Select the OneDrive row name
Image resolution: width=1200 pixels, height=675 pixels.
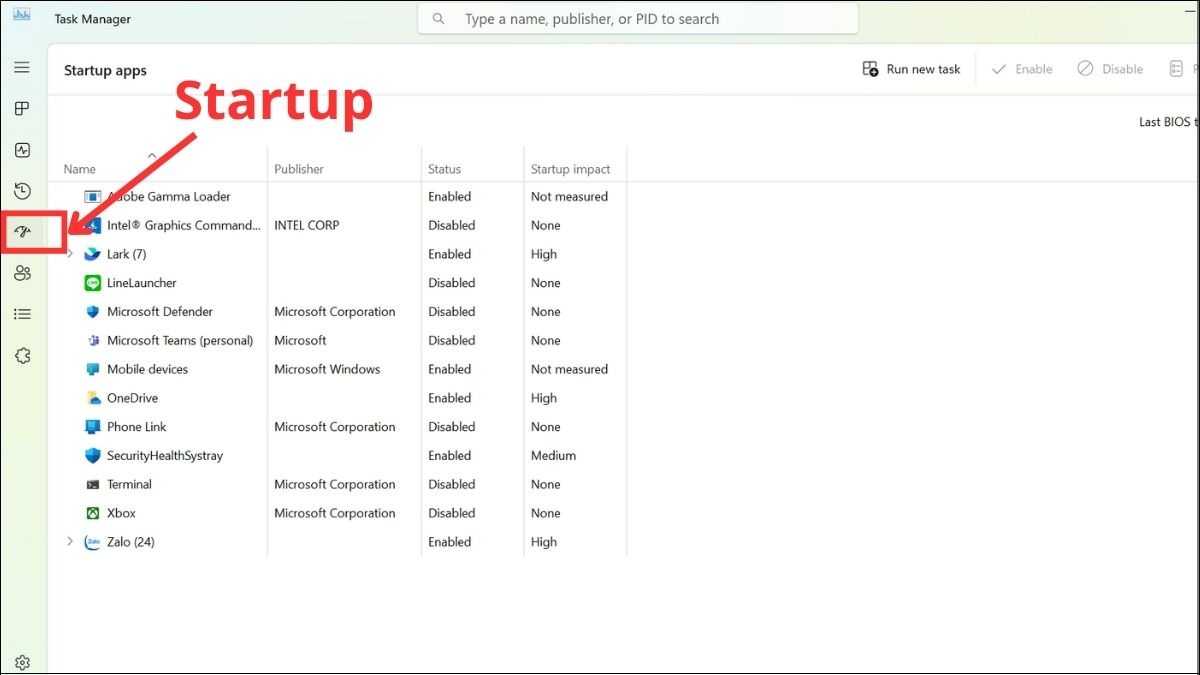(133, 398)
